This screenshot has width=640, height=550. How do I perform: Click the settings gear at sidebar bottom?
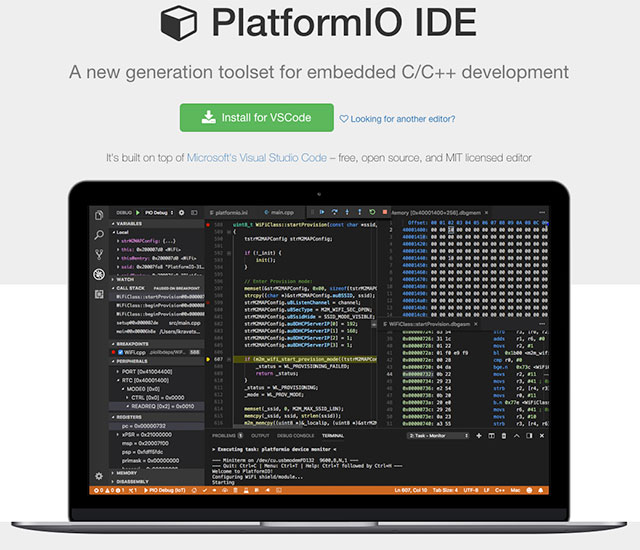point(99,476)
